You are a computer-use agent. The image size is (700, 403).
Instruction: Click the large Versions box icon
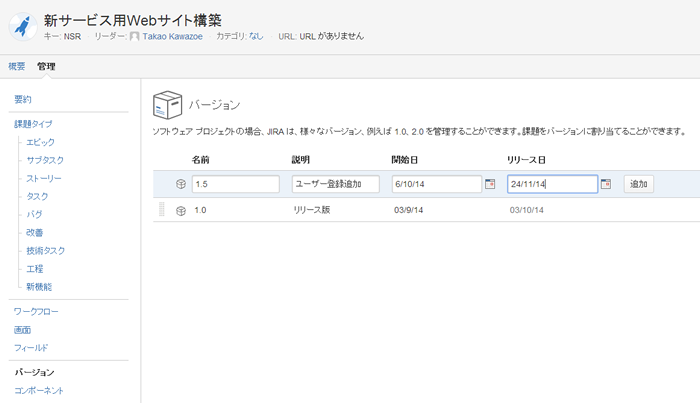pyautogui.click(x=167, y=104)
